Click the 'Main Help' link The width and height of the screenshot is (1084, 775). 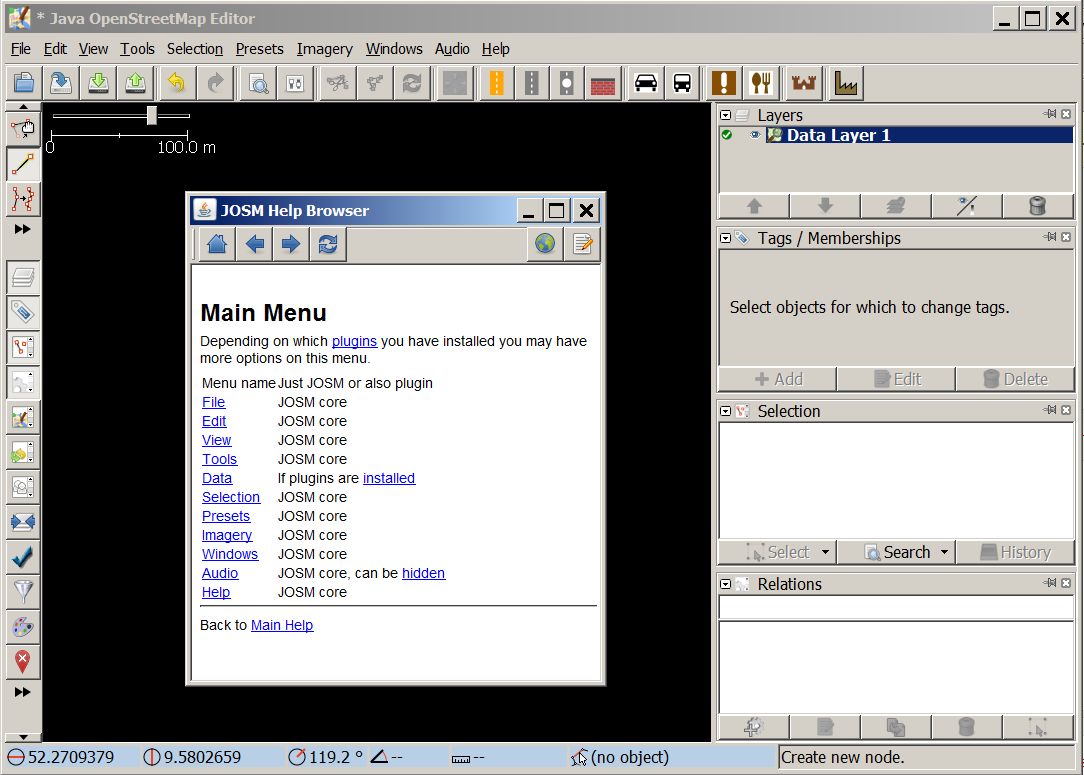tap(282, 625)
